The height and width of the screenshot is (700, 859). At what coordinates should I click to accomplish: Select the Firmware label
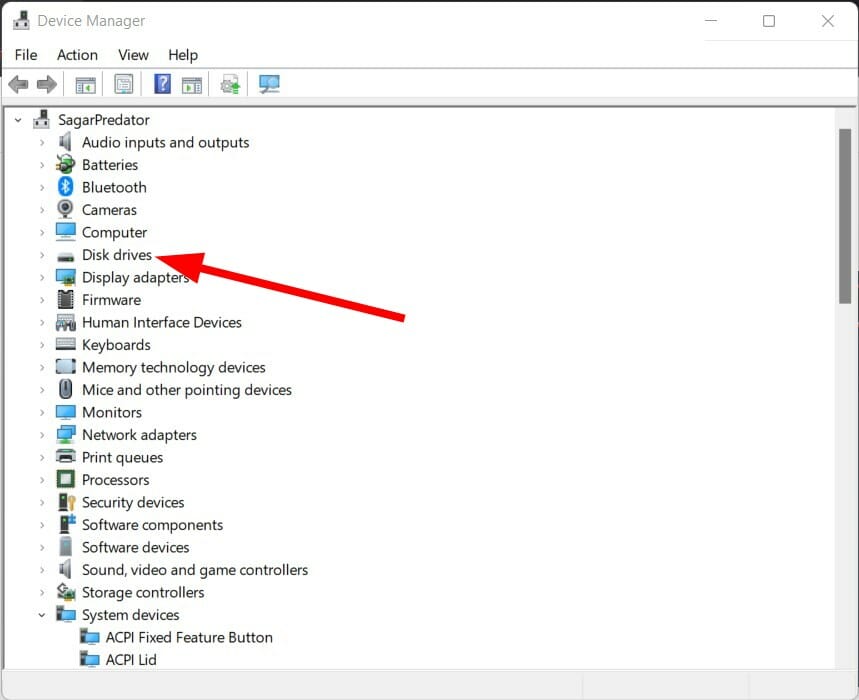pos(111,300)
